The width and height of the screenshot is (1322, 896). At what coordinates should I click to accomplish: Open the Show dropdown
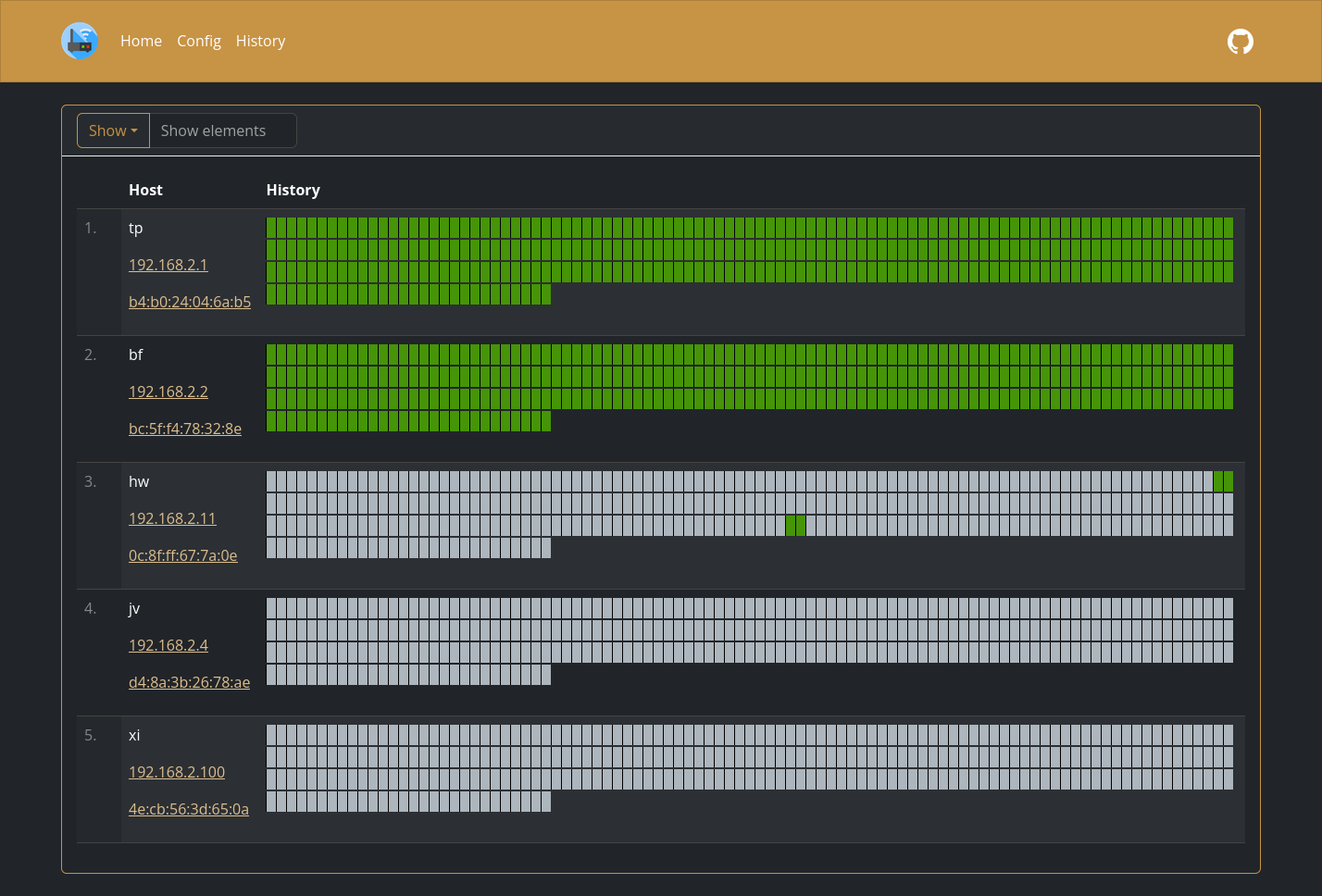tap(112, 131)
